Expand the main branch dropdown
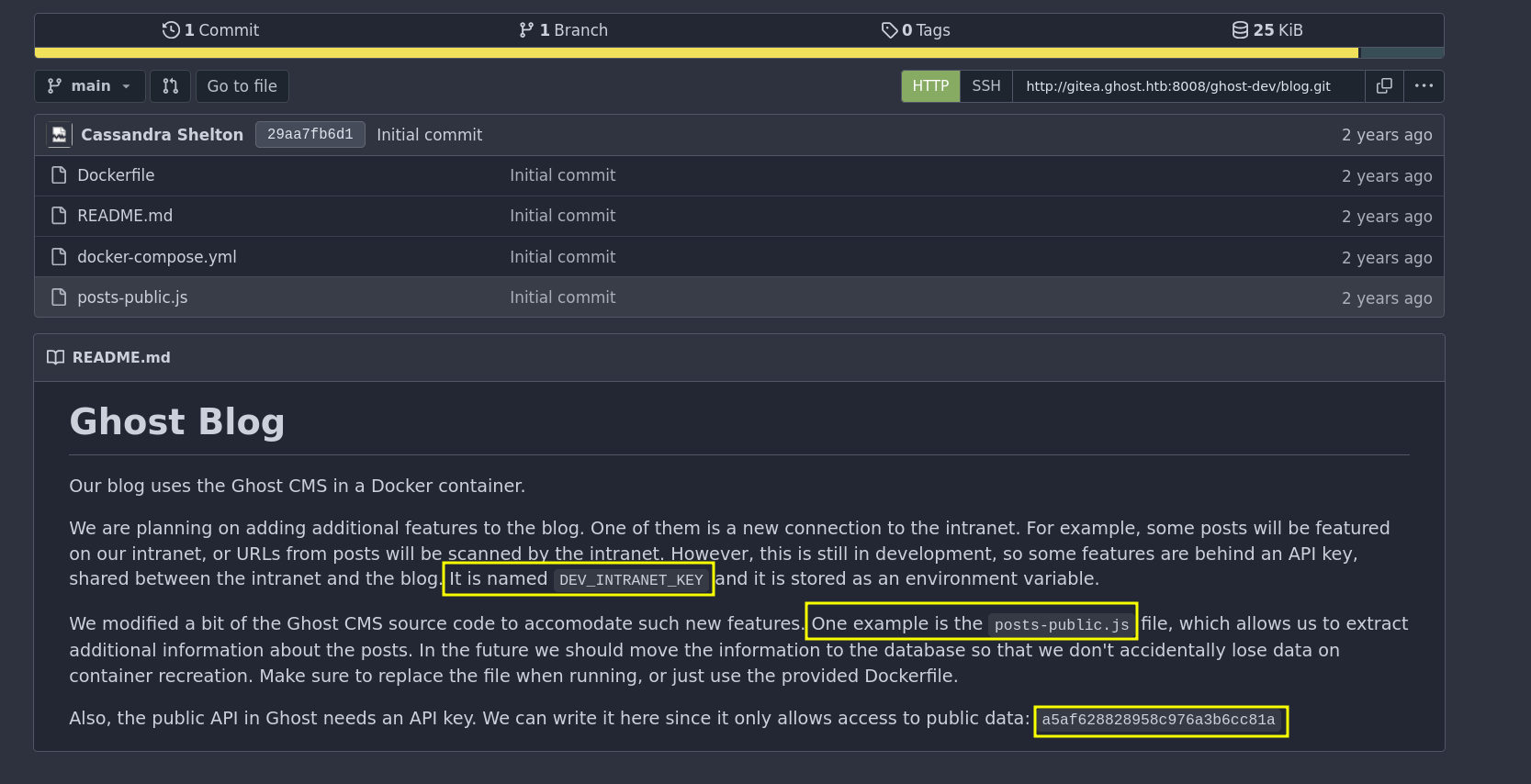The height and width of the screenshot is (784, 1531). (90, 86)
